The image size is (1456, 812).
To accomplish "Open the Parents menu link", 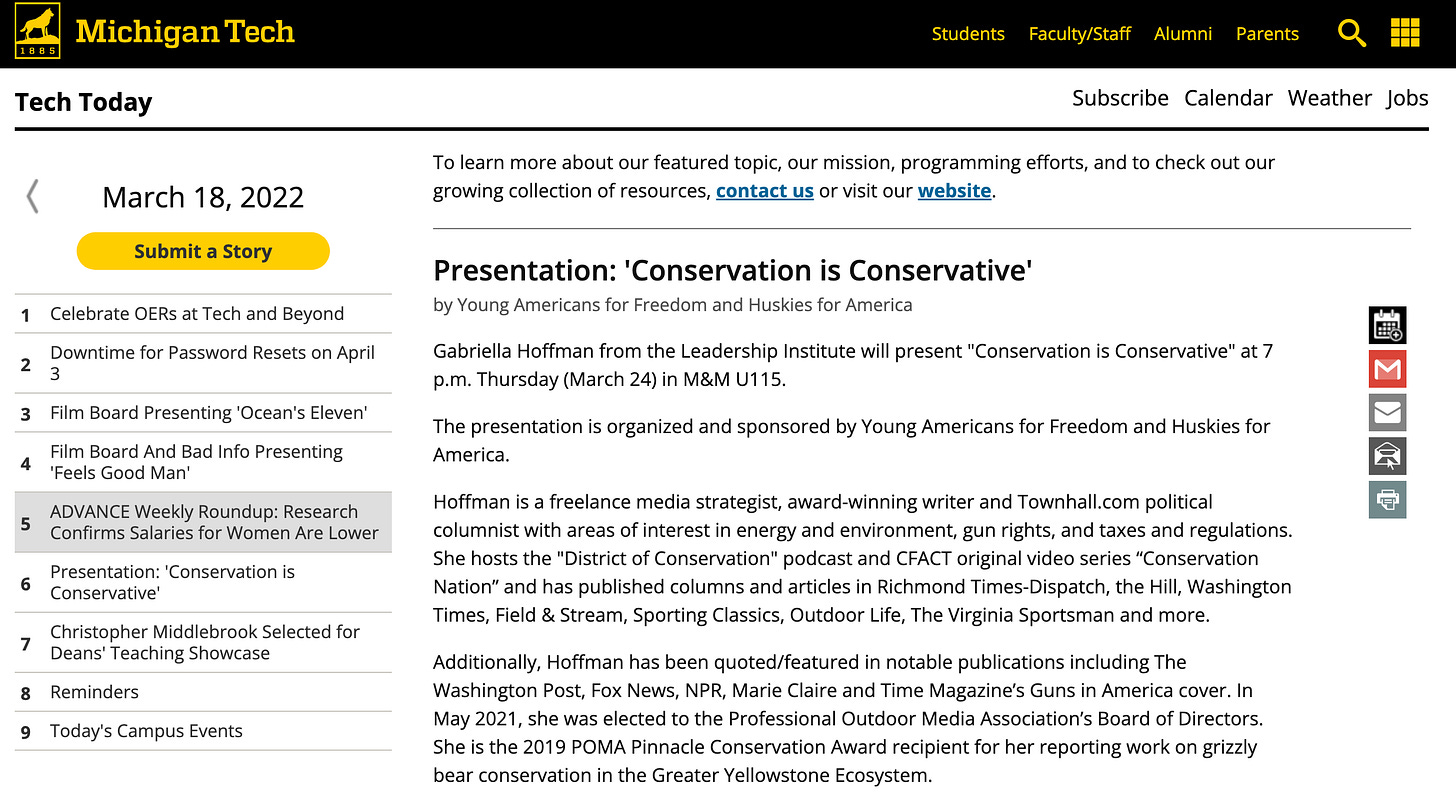I will tap(1267, 34).
